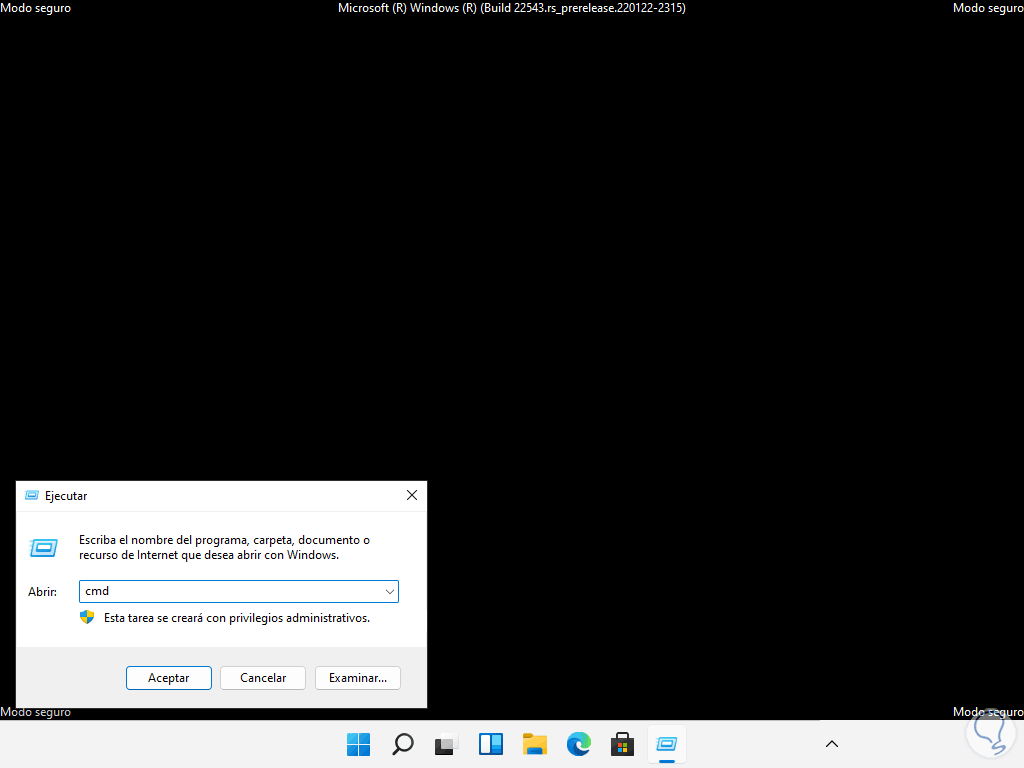Expand the Abrir history dropdown
The width and height of the screenshot is (1024, 768).
[x=389, y=592]
